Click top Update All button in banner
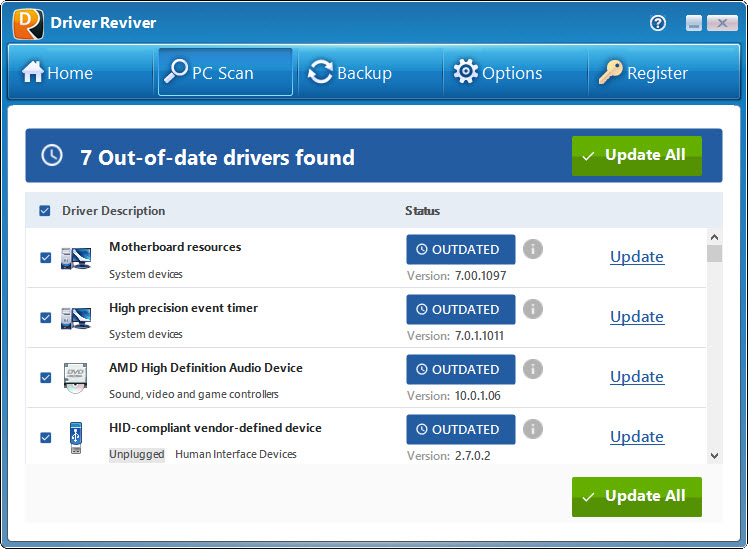Image resolution: width=748 pixels, height=549 pixels. [637, 156]
